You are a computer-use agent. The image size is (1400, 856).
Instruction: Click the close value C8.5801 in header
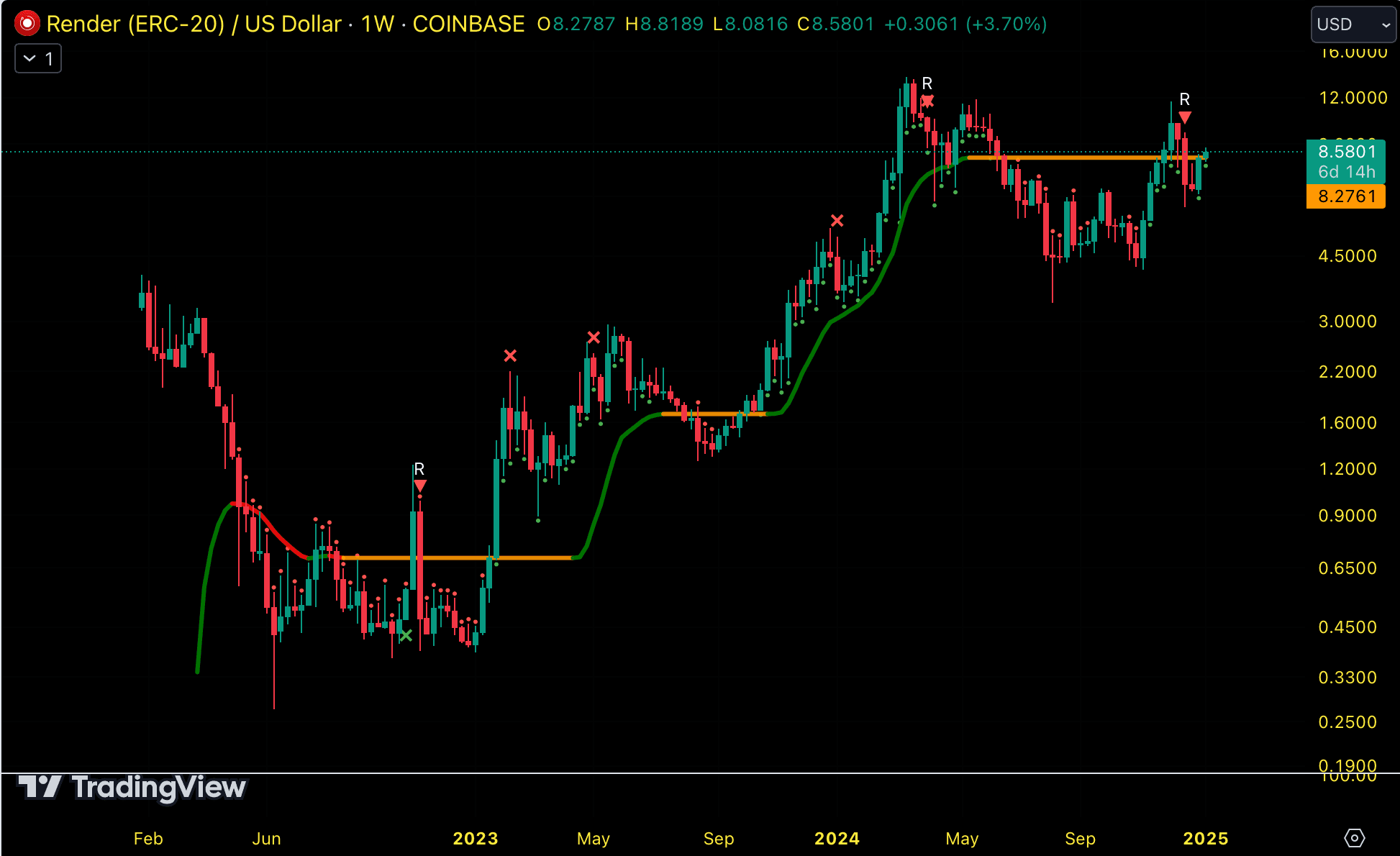pyautogui.click(x=836, y=24)
